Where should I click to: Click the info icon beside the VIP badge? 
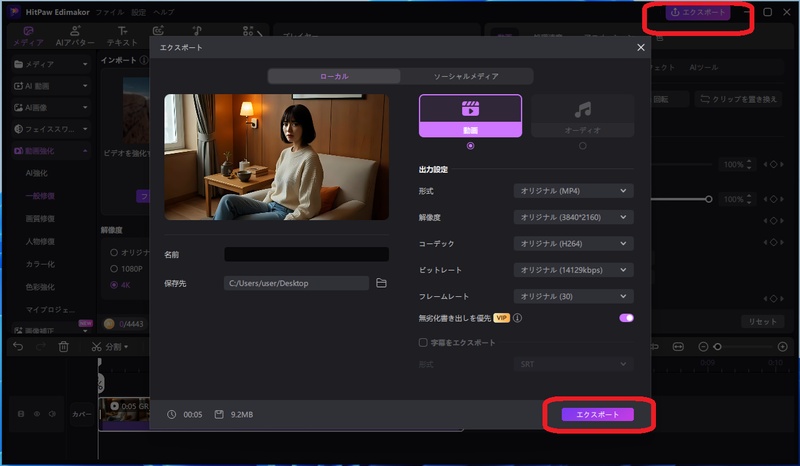(x=517, y=318)
